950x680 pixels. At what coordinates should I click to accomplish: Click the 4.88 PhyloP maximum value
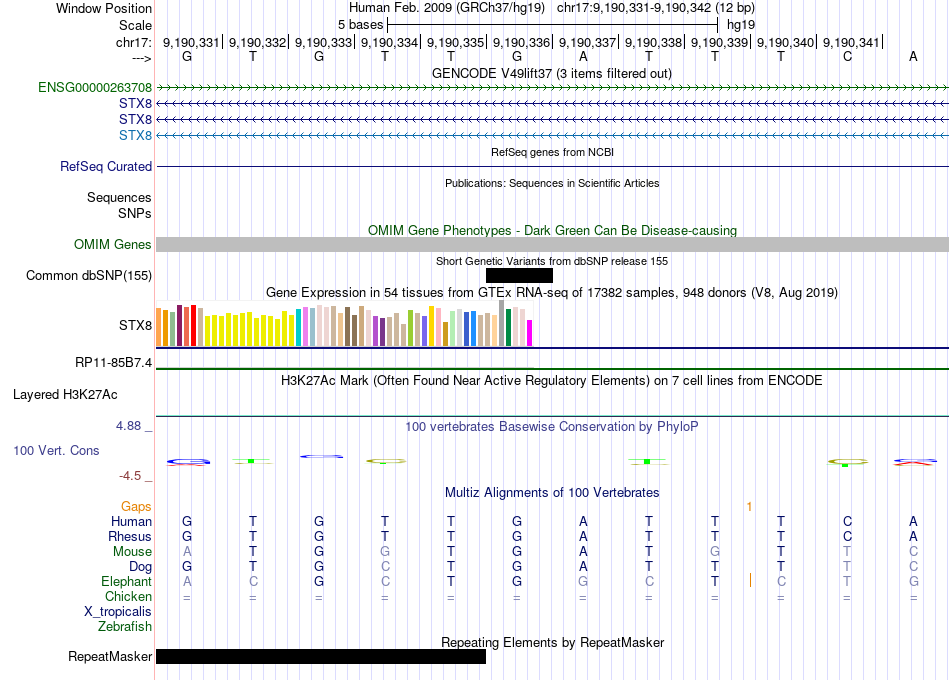click(129, 426)
